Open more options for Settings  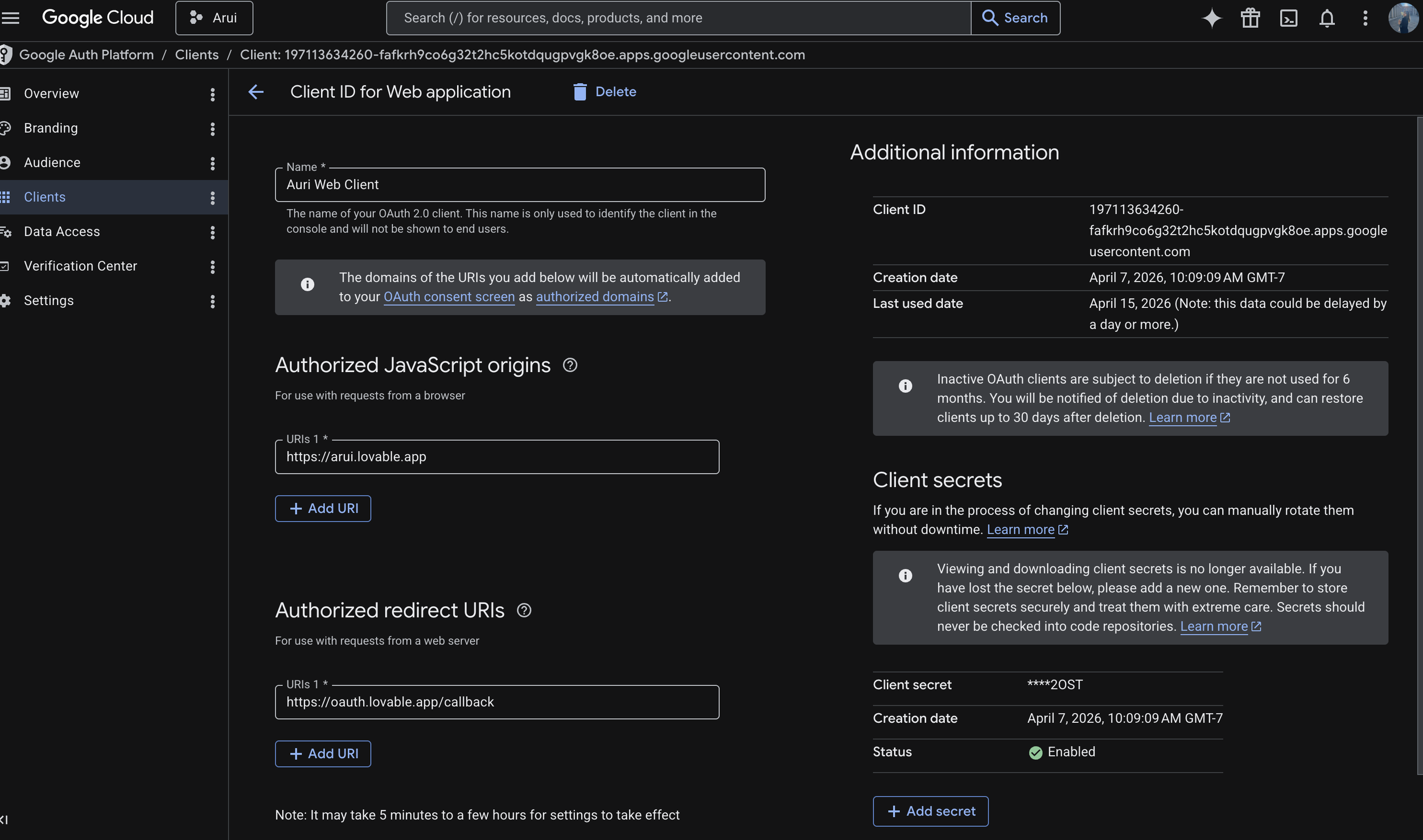coord(212,302)
